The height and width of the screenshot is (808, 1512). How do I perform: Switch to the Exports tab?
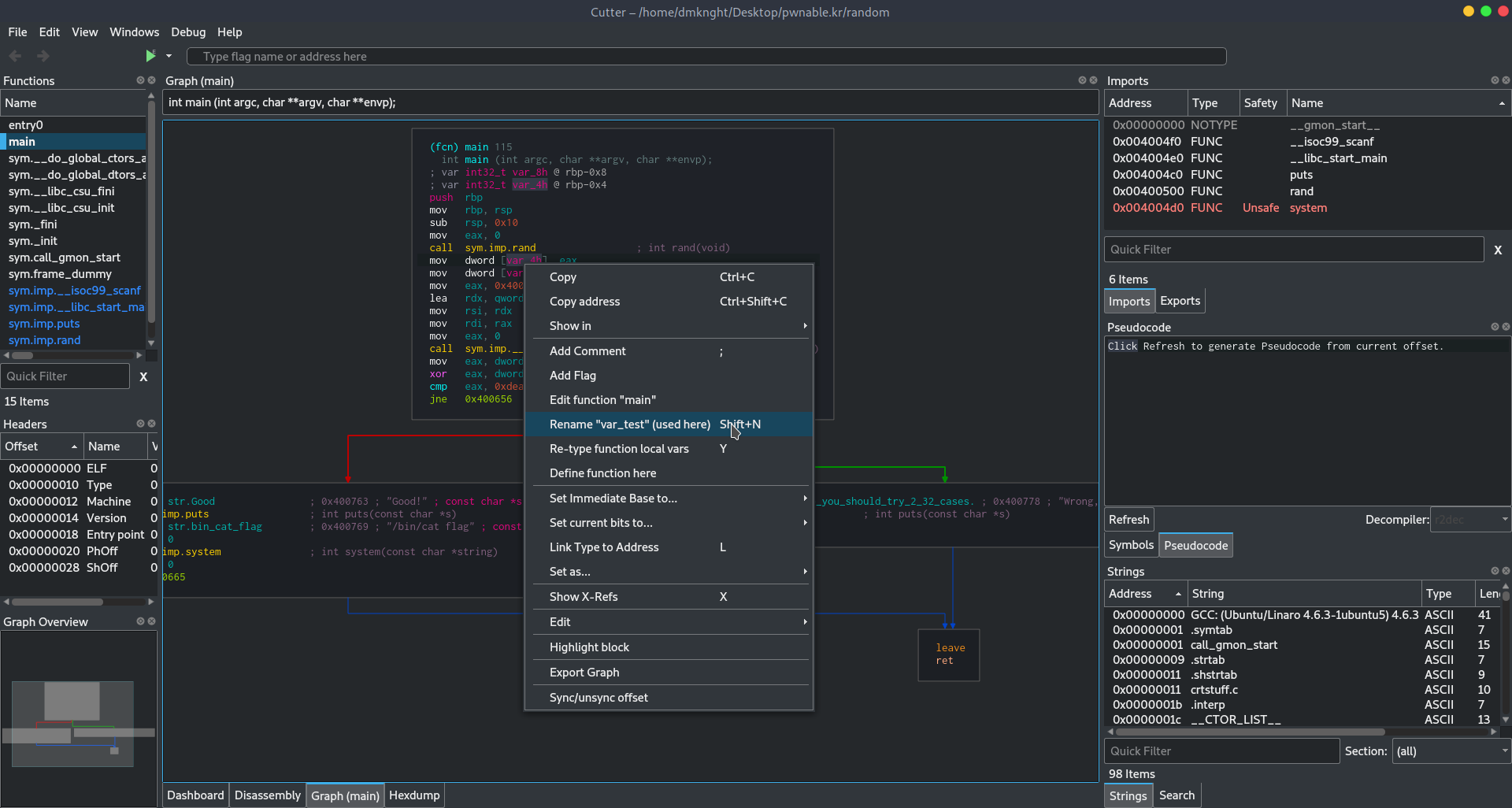tap(1180, 301)
